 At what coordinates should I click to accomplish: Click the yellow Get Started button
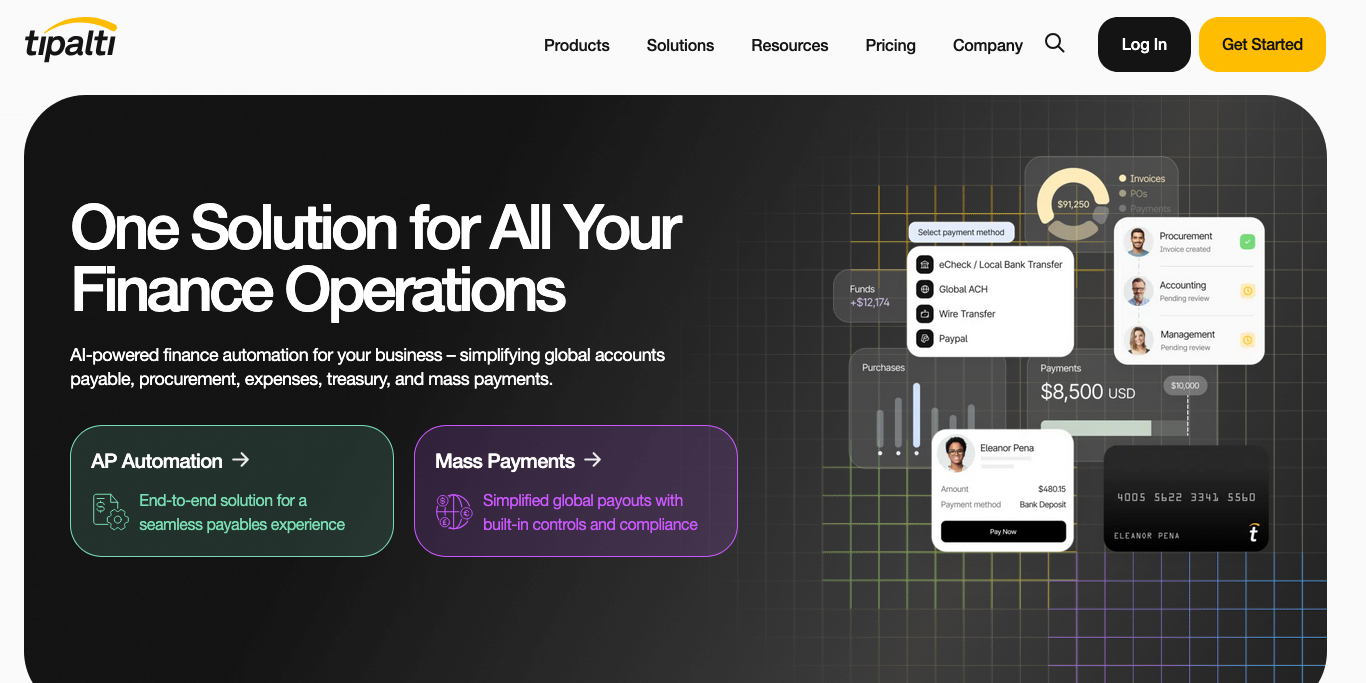[x=1262, y=44]
